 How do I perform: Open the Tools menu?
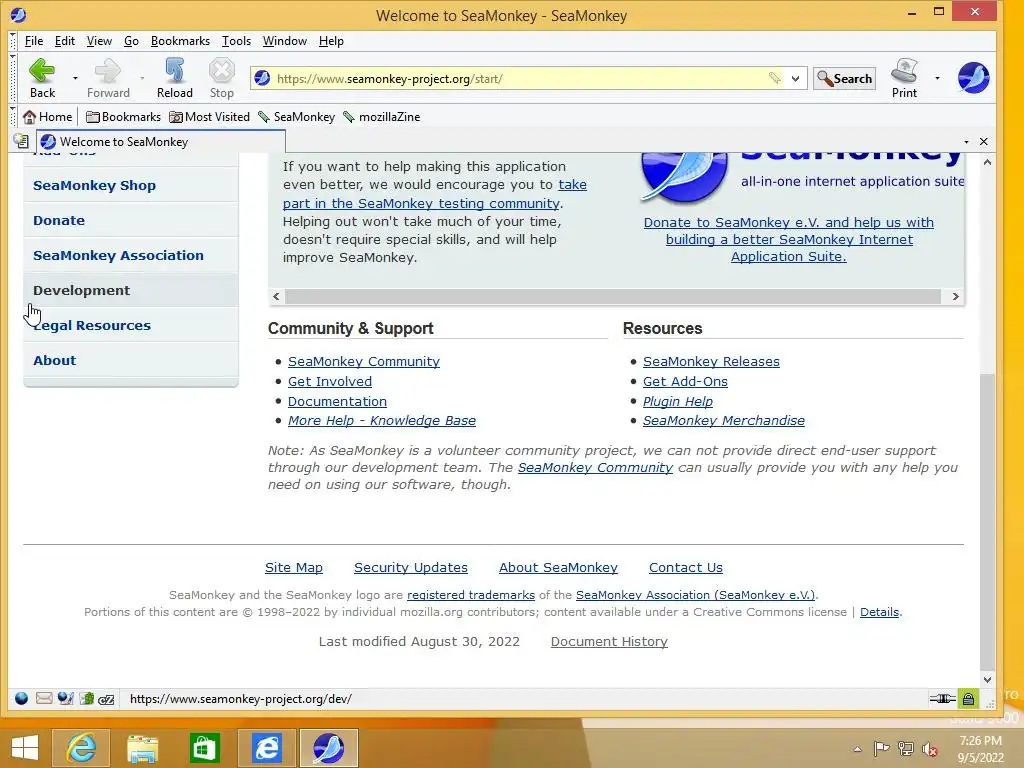(236, 41)
